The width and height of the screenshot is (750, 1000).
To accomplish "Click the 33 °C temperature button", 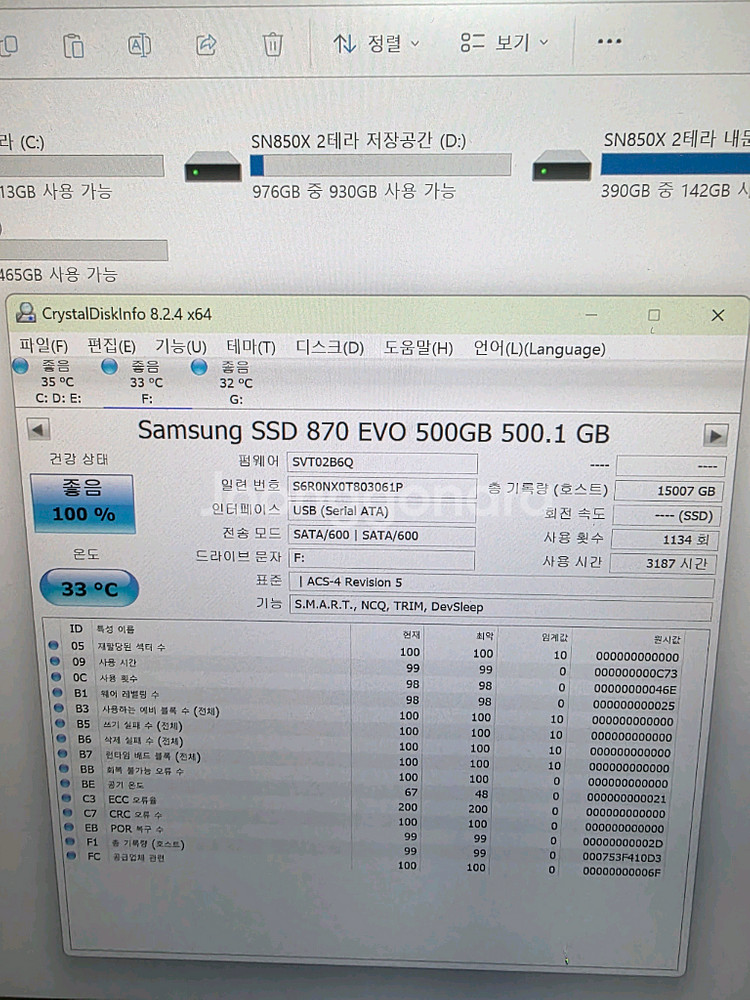I will 89,588.
